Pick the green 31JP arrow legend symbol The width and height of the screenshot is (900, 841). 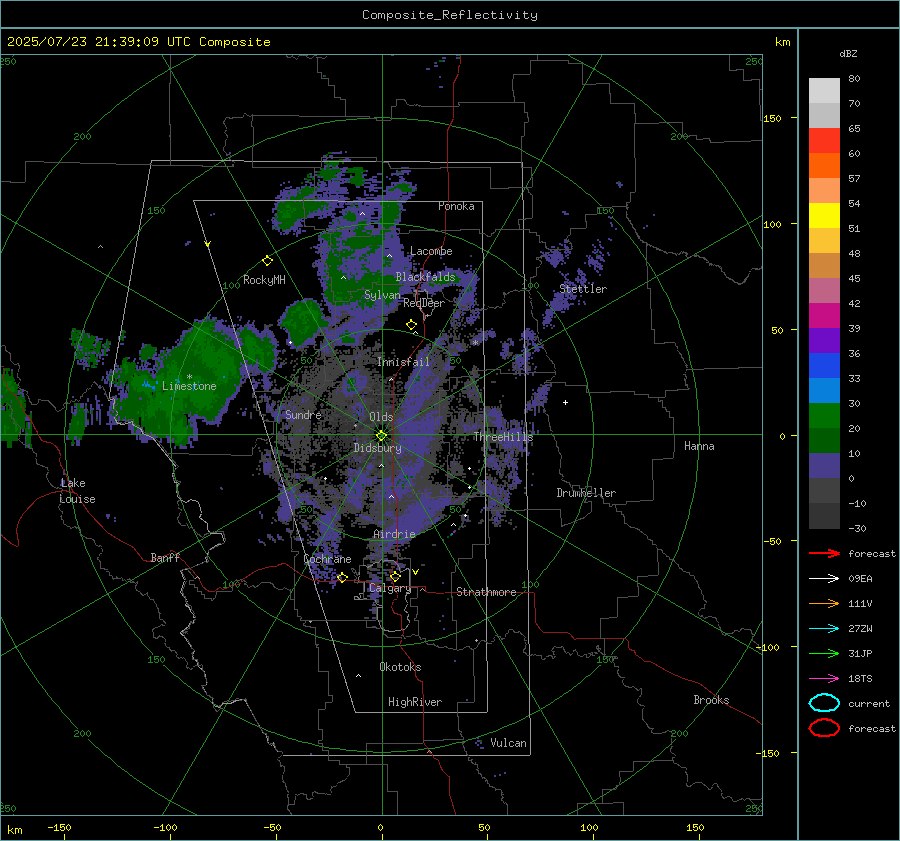coord(824,653)
